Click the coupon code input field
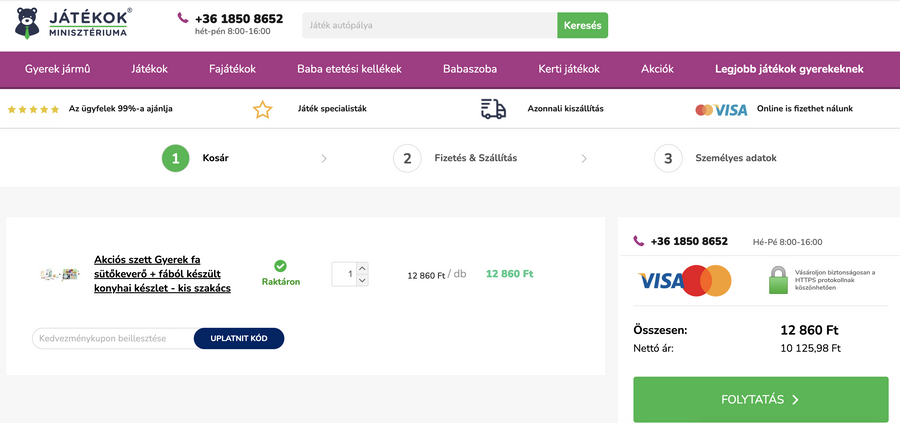 point(113,339)
